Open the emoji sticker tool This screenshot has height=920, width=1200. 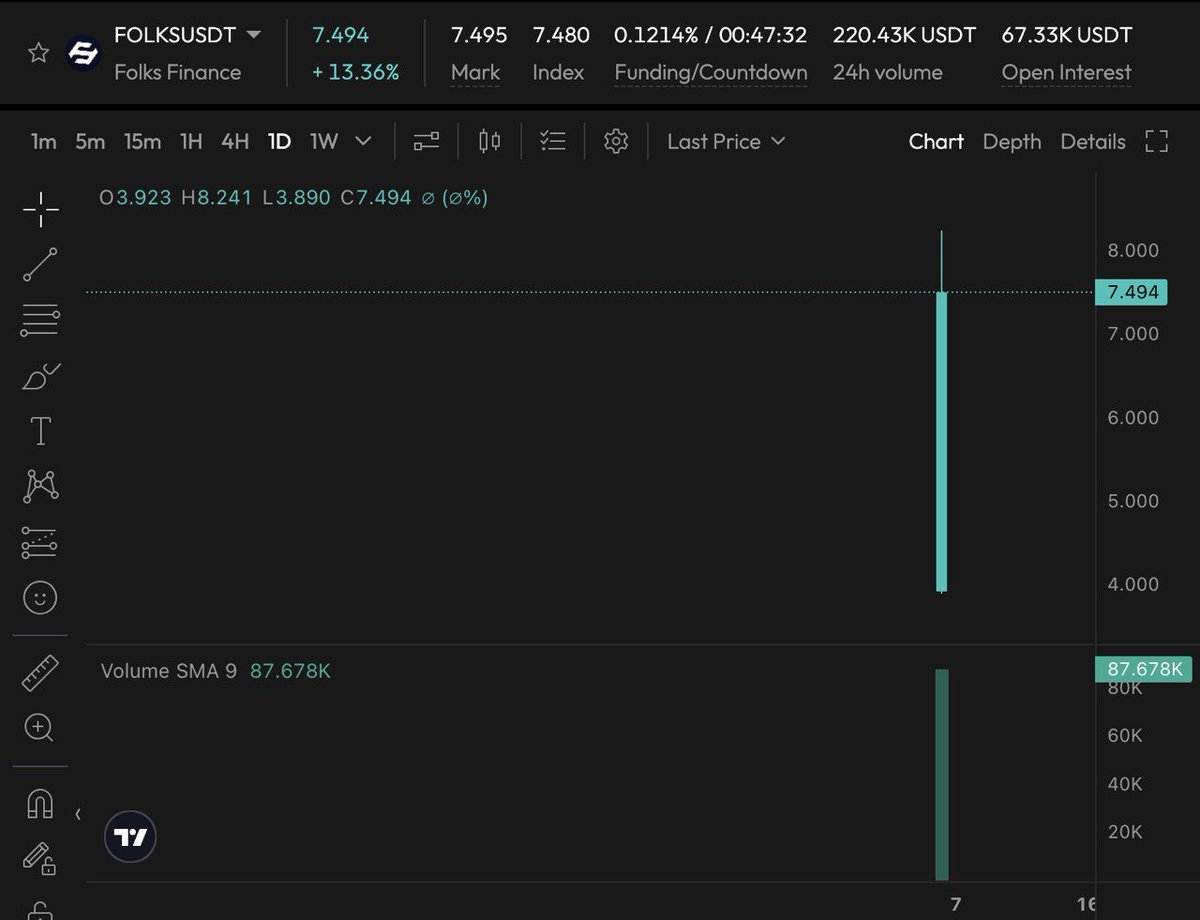[x=40, y=598]
